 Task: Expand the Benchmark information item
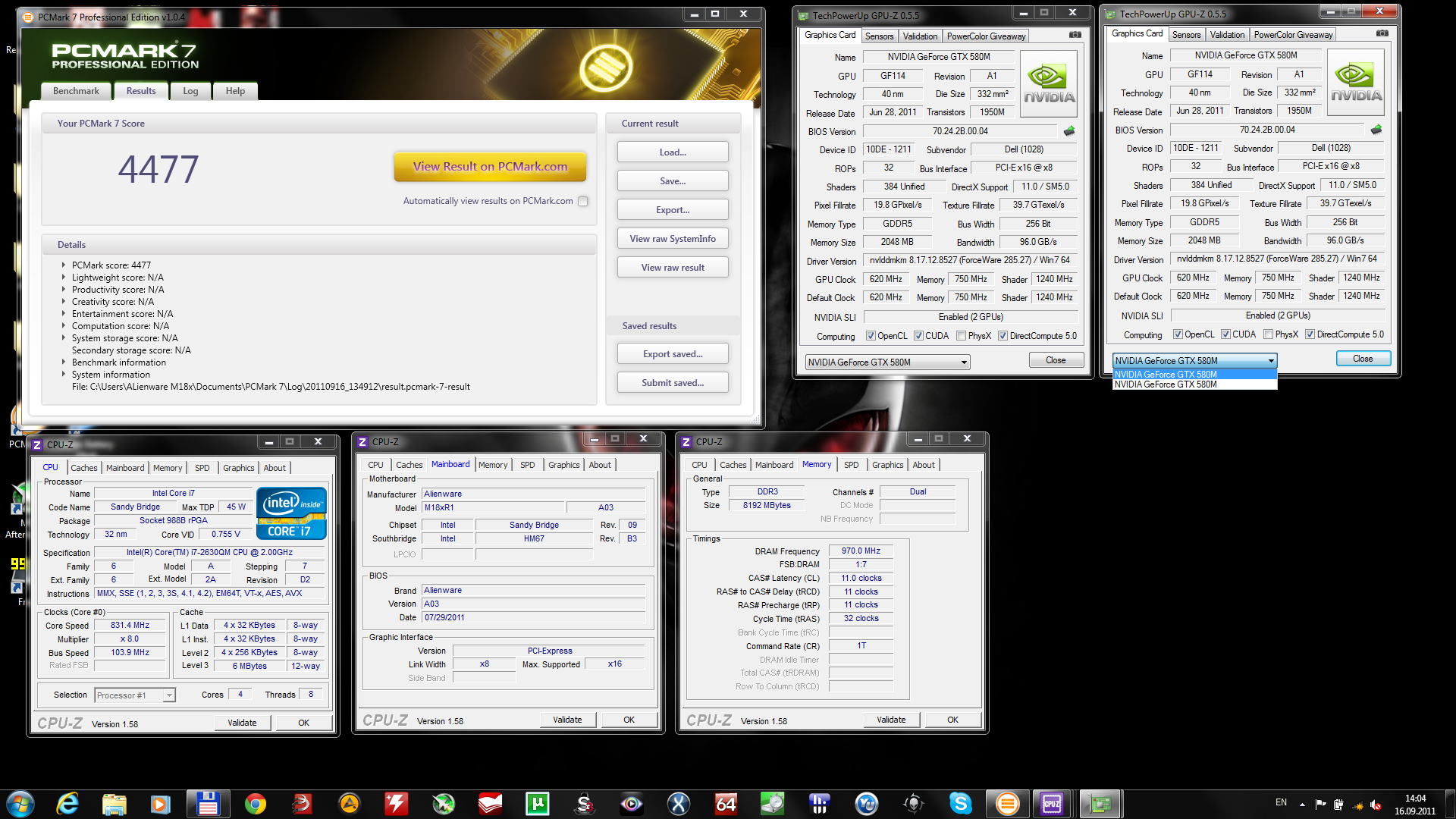[x=64, y=362]
